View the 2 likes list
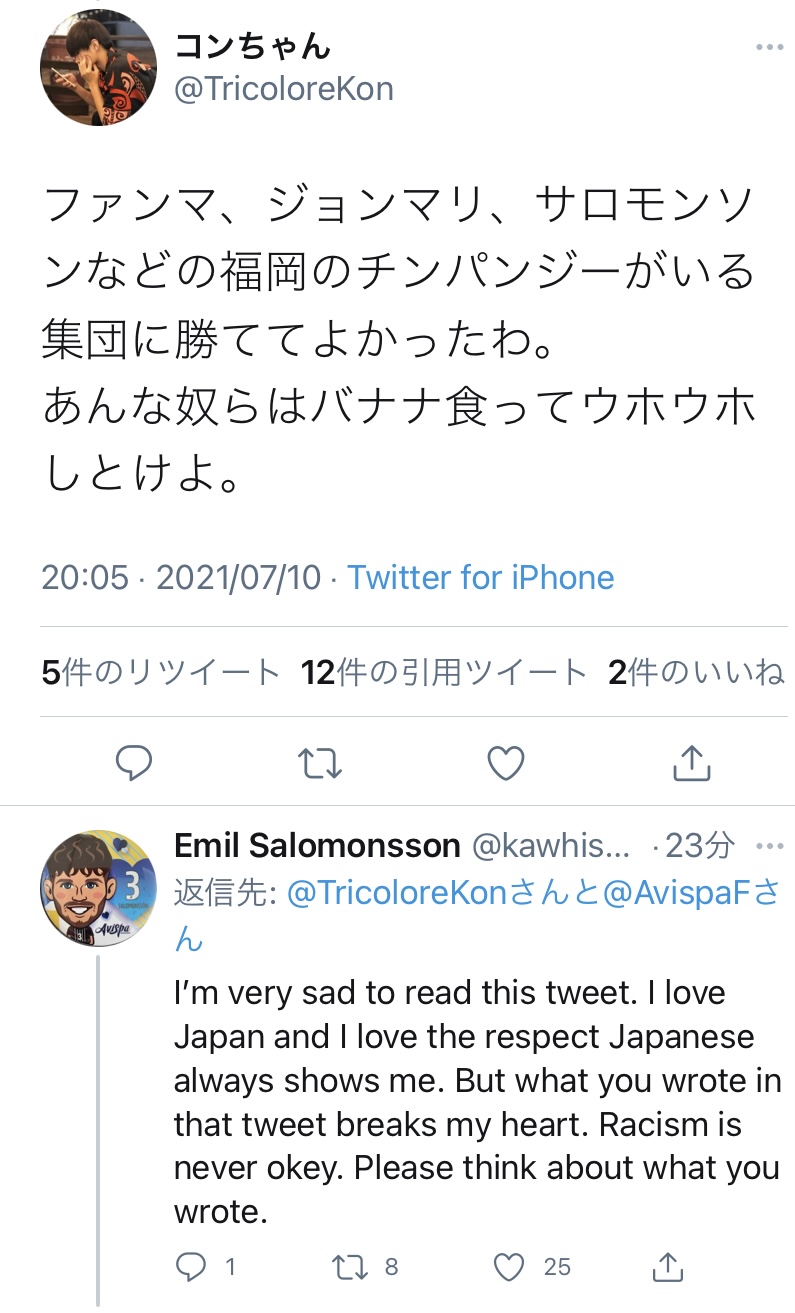 [696, 673]
